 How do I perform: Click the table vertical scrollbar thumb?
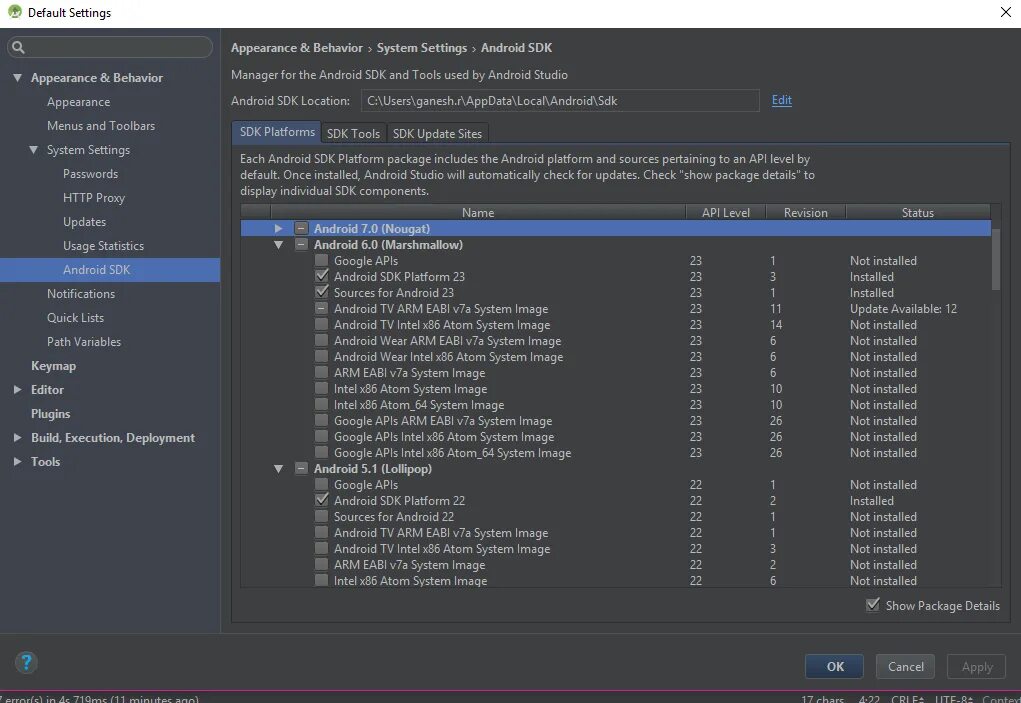point(996,259)
